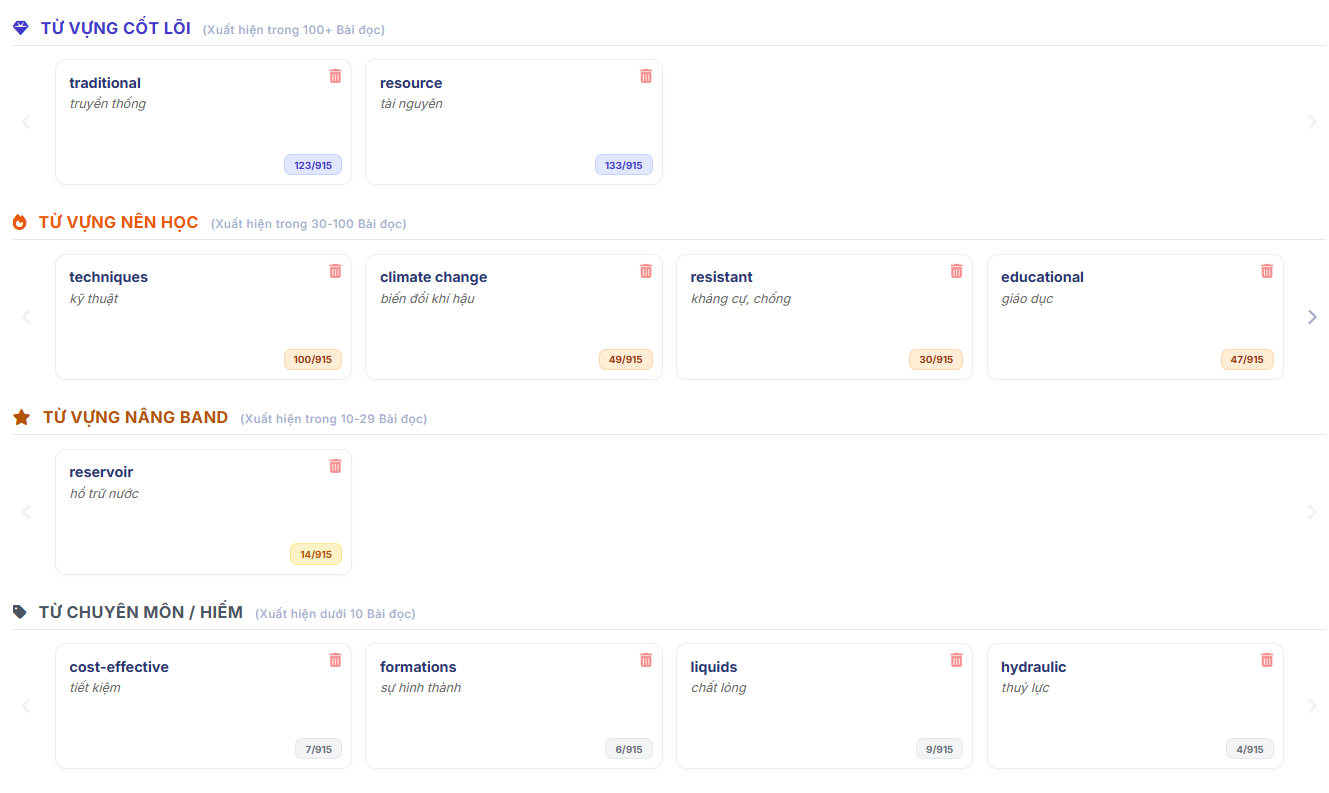1329x793 pixels.
Task: Remove the 'resource' word using trash icon
Action: click(646, 76)
